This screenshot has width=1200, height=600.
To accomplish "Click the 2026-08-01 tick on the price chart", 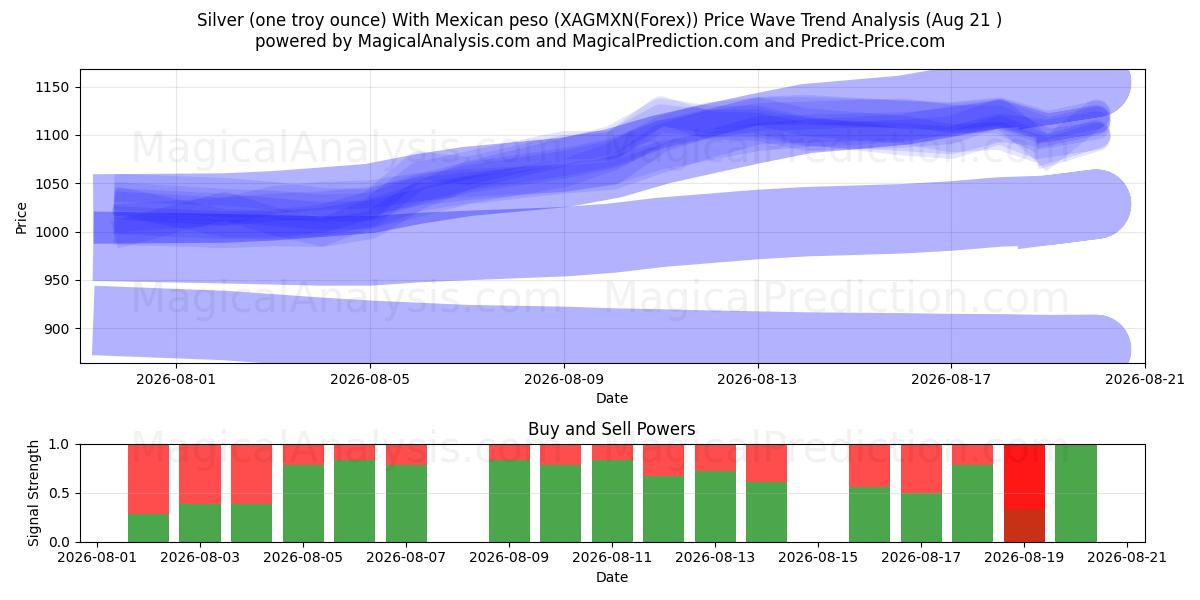I will (x=176, y=379).
